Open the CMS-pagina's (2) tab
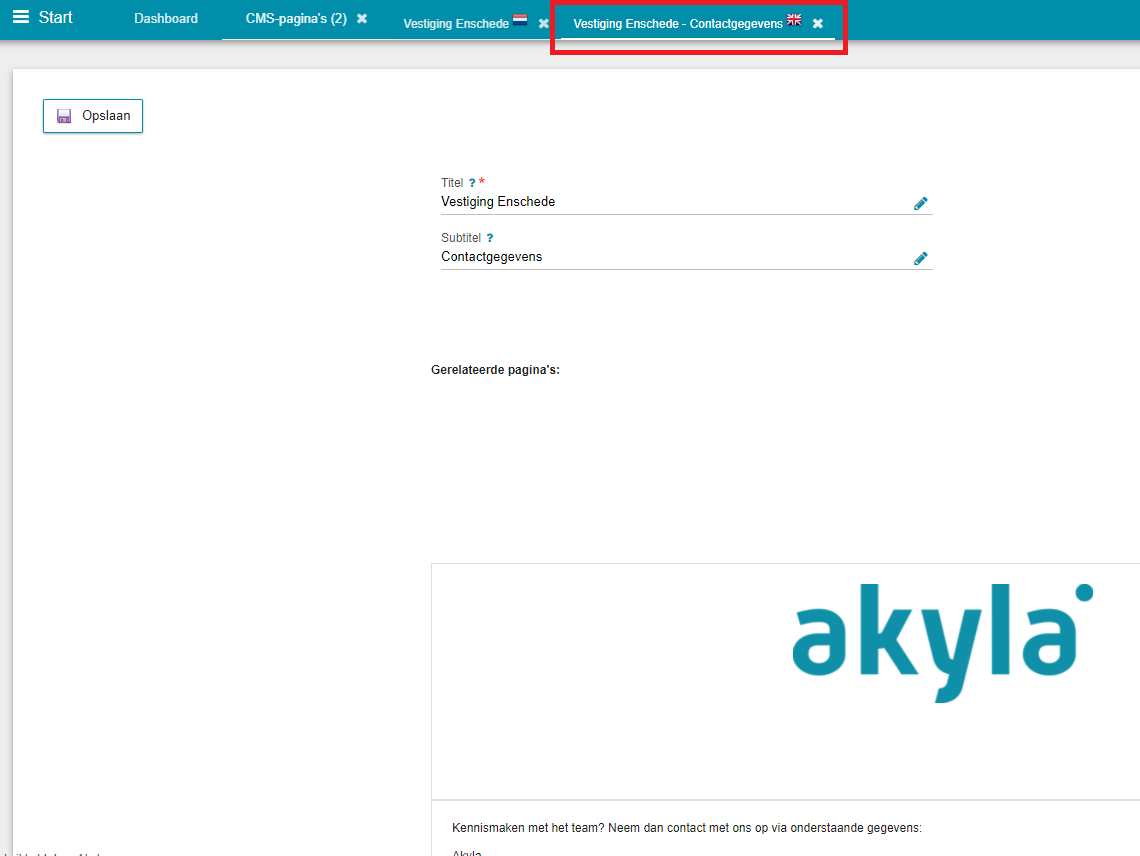 pos(296,18)
